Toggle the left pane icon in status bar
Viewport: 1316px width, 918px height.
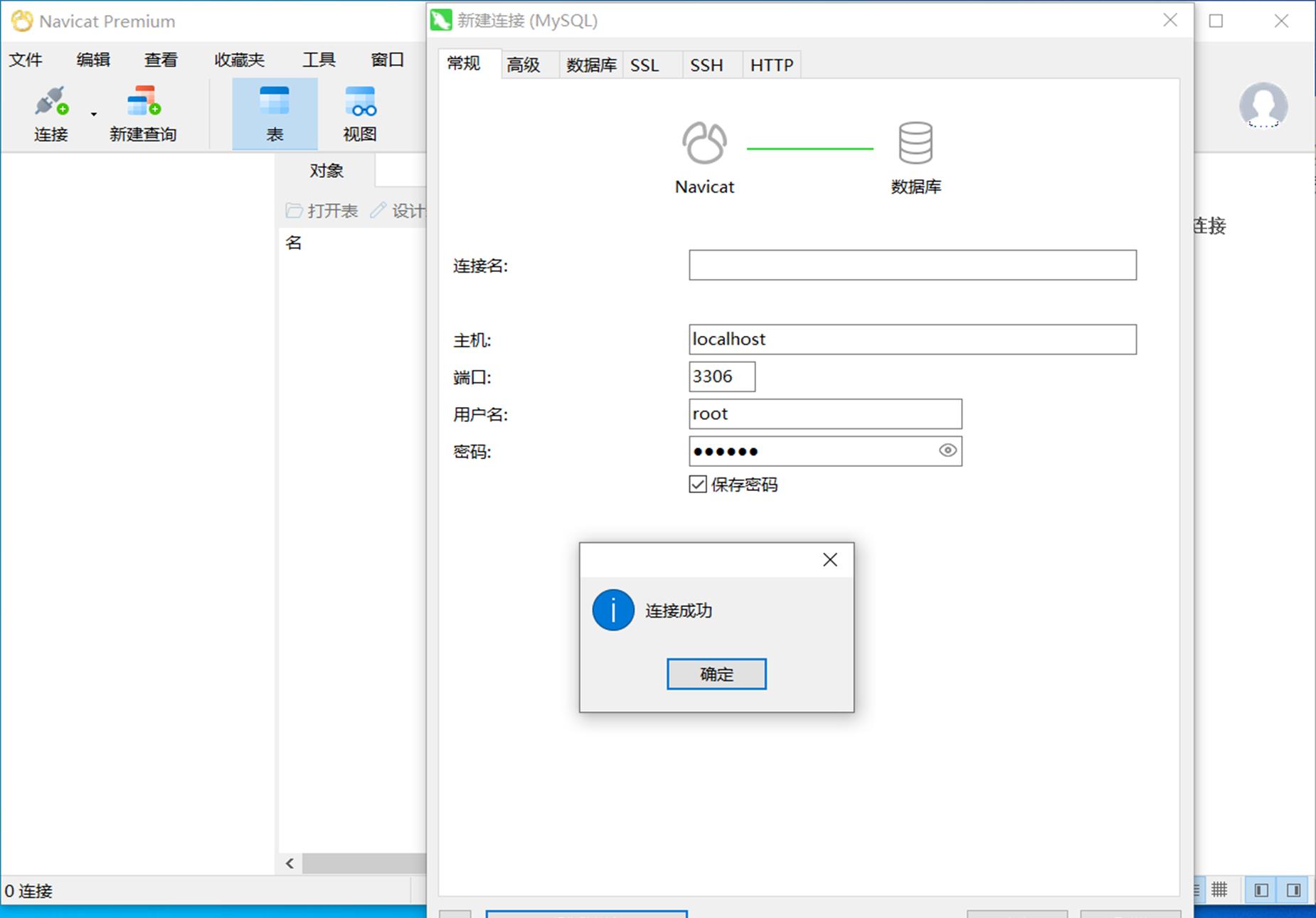pyautogui.click(x=1261, y=890)
